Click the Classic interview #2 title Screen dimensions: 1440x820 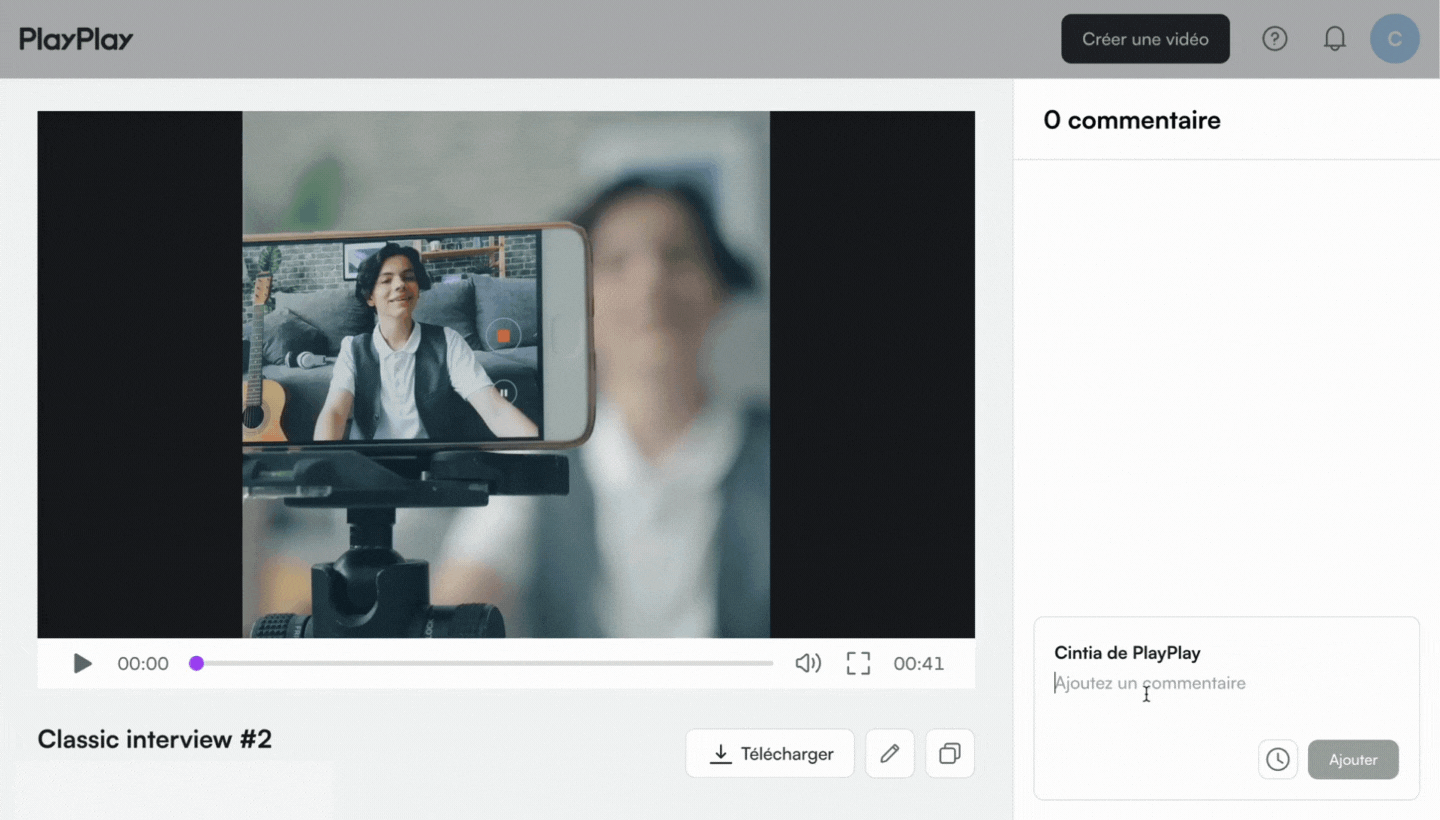coord(155,740)
